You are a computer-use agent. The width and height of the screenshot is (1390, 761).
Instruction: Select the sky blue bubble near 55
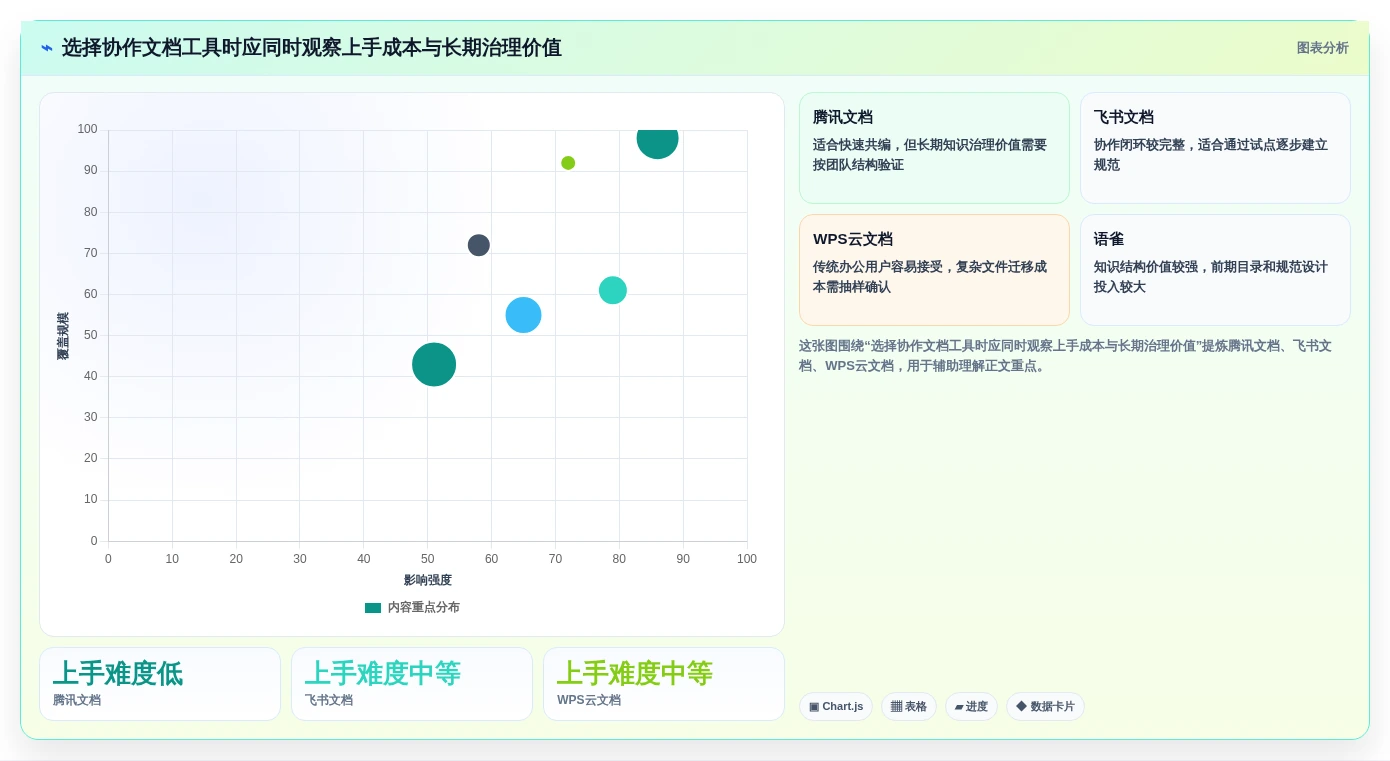point(523,315)
